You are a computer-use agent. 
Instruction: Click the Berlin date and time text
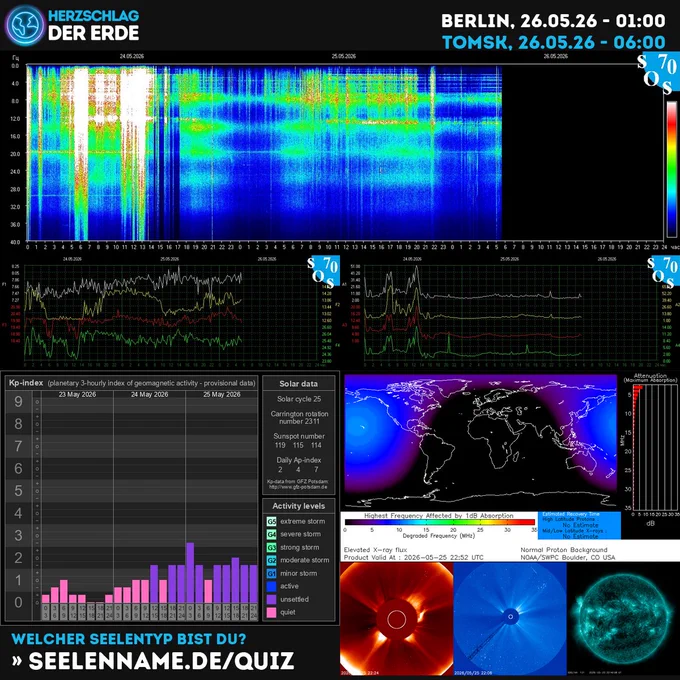[x=553, y=21]
